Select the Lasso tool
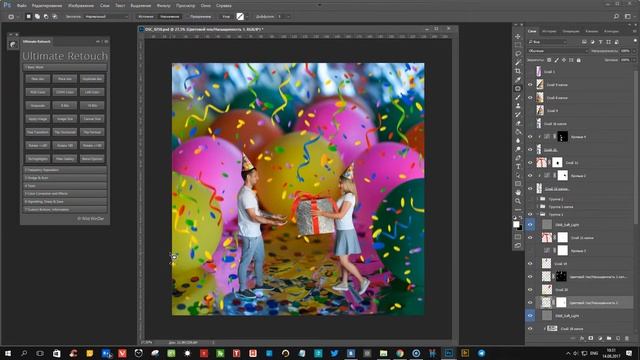The image size is (640, 360). [518, 54]
